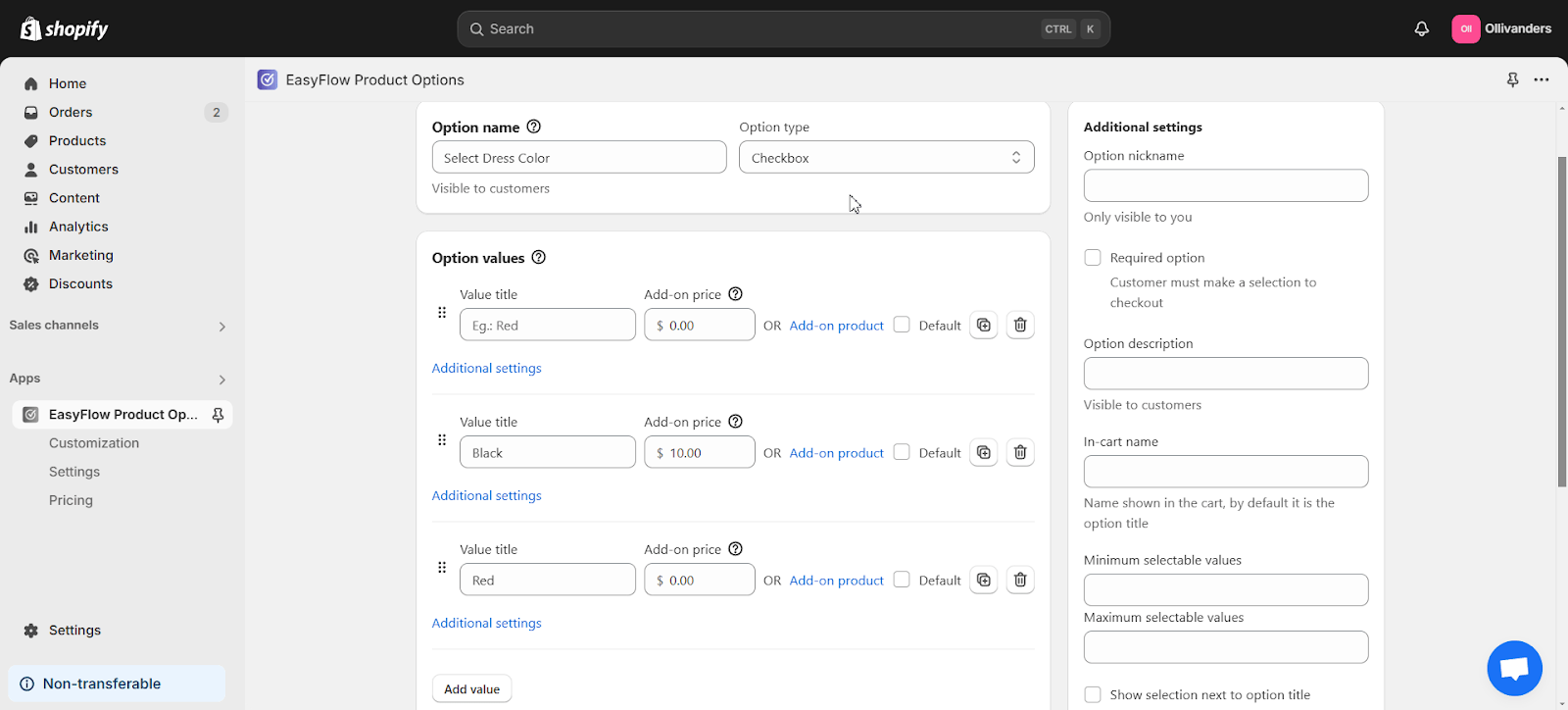Click the drag handle of first value
This screenshot has height=710, width=1568.
click(x=442, y=312)
